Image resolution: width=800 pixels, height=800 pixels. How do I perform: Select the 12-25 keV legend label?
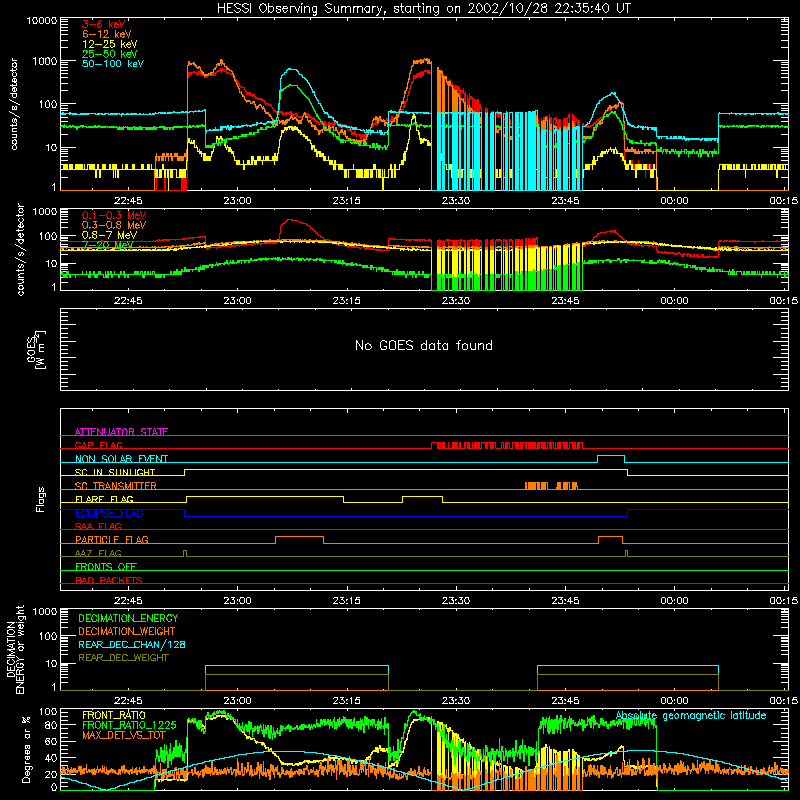(109, 44)
